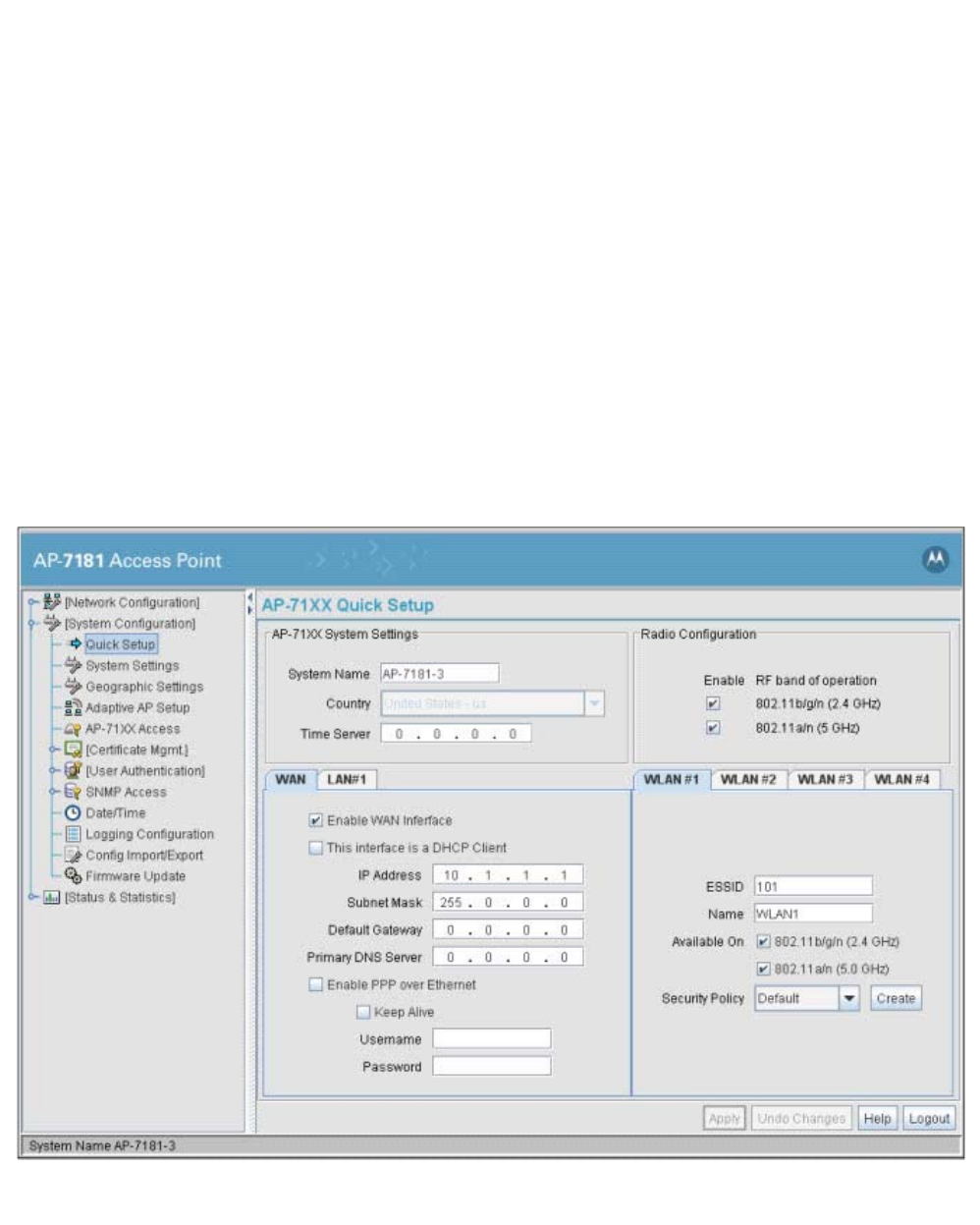
Task: Click the Date/Time clock icon
Action: (73, 812)
